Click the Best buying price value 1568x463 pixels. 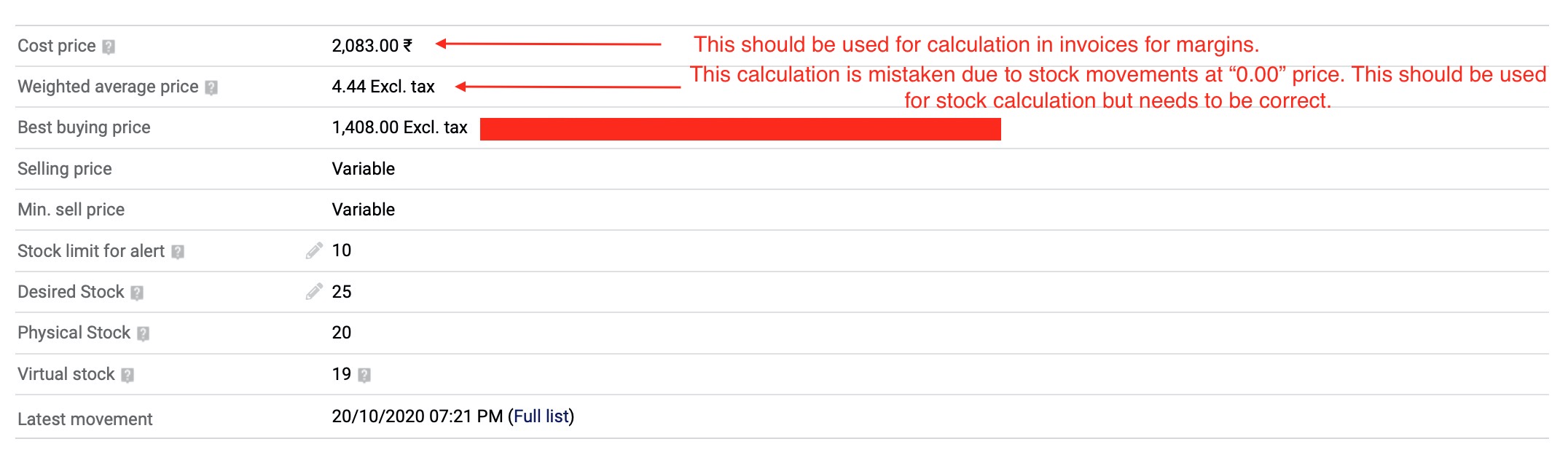click(400, 127)
